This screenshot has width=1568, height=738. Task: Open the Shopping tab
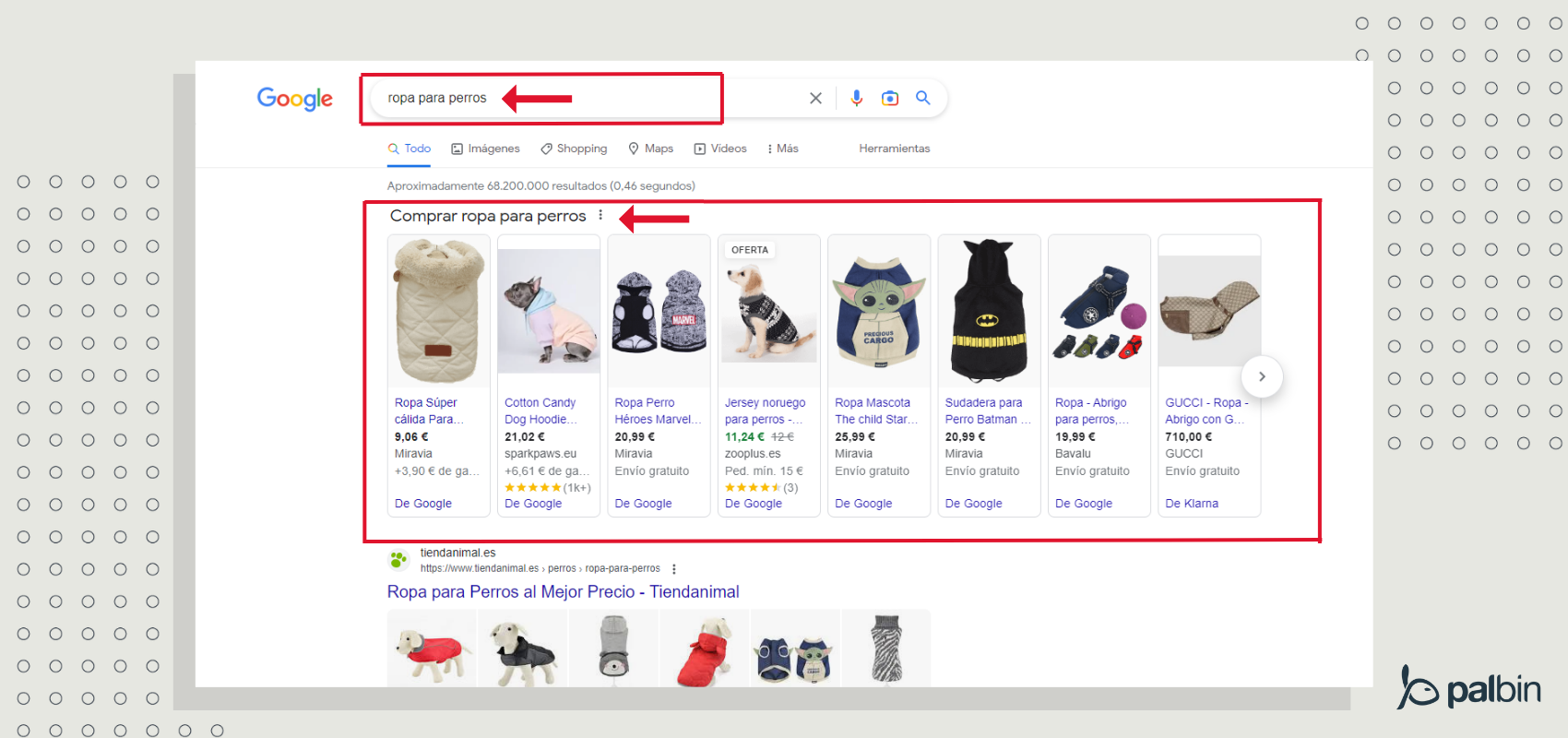(x=574, y=149)
